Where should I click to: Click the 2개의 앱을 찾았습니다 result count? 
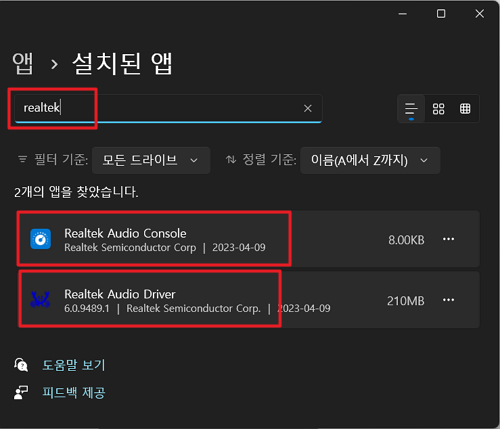coord(76,192)
